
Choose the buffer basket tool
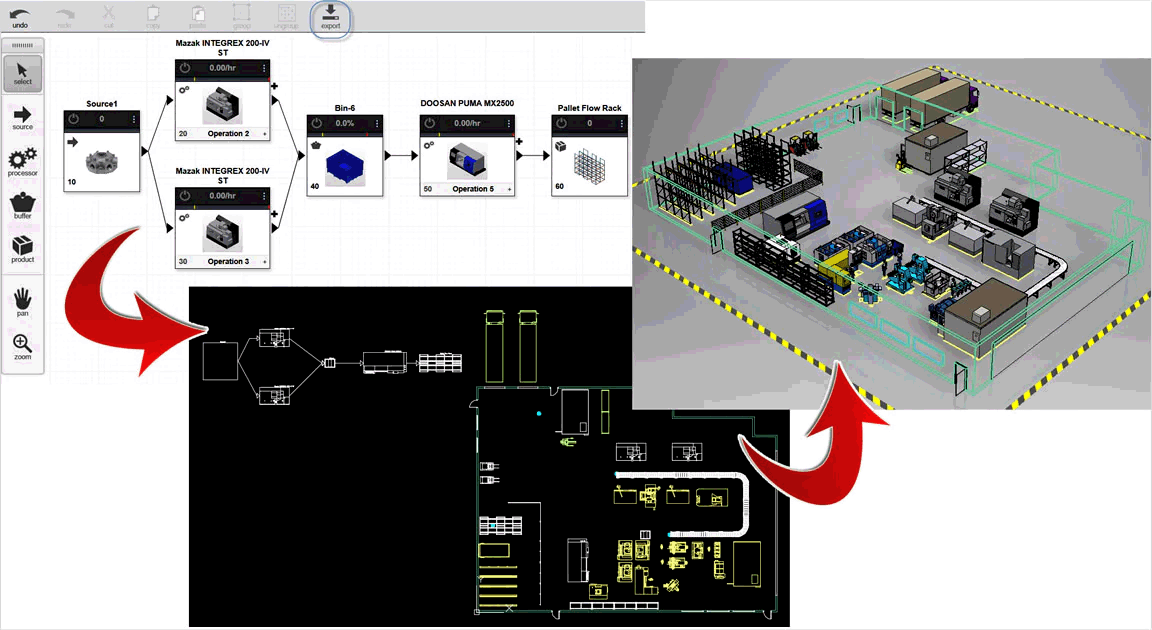[23, 206]
